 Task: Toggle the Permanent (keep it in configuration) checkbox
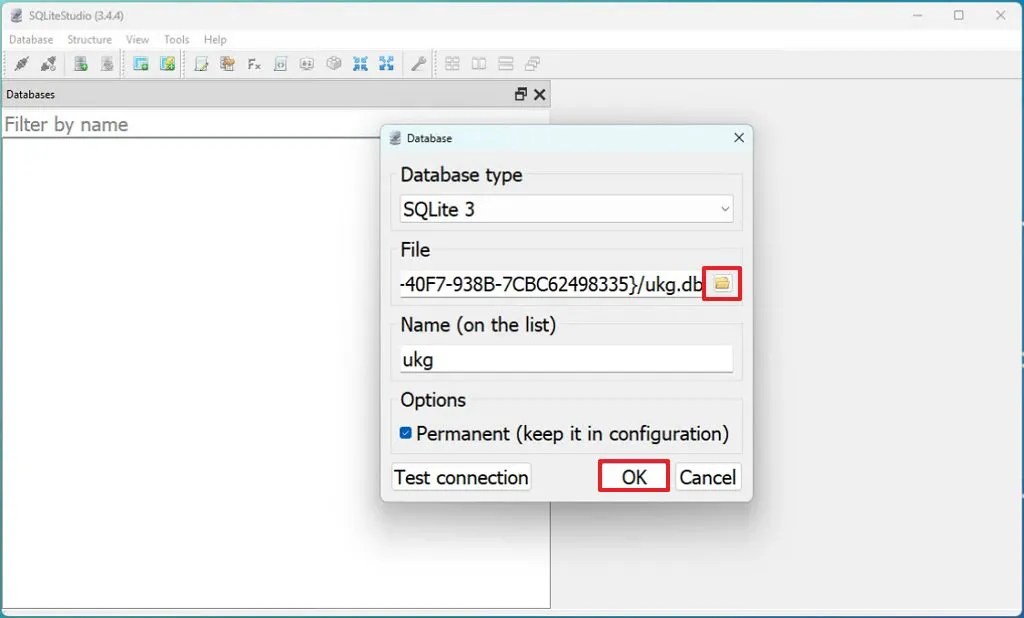pos(406,433)
